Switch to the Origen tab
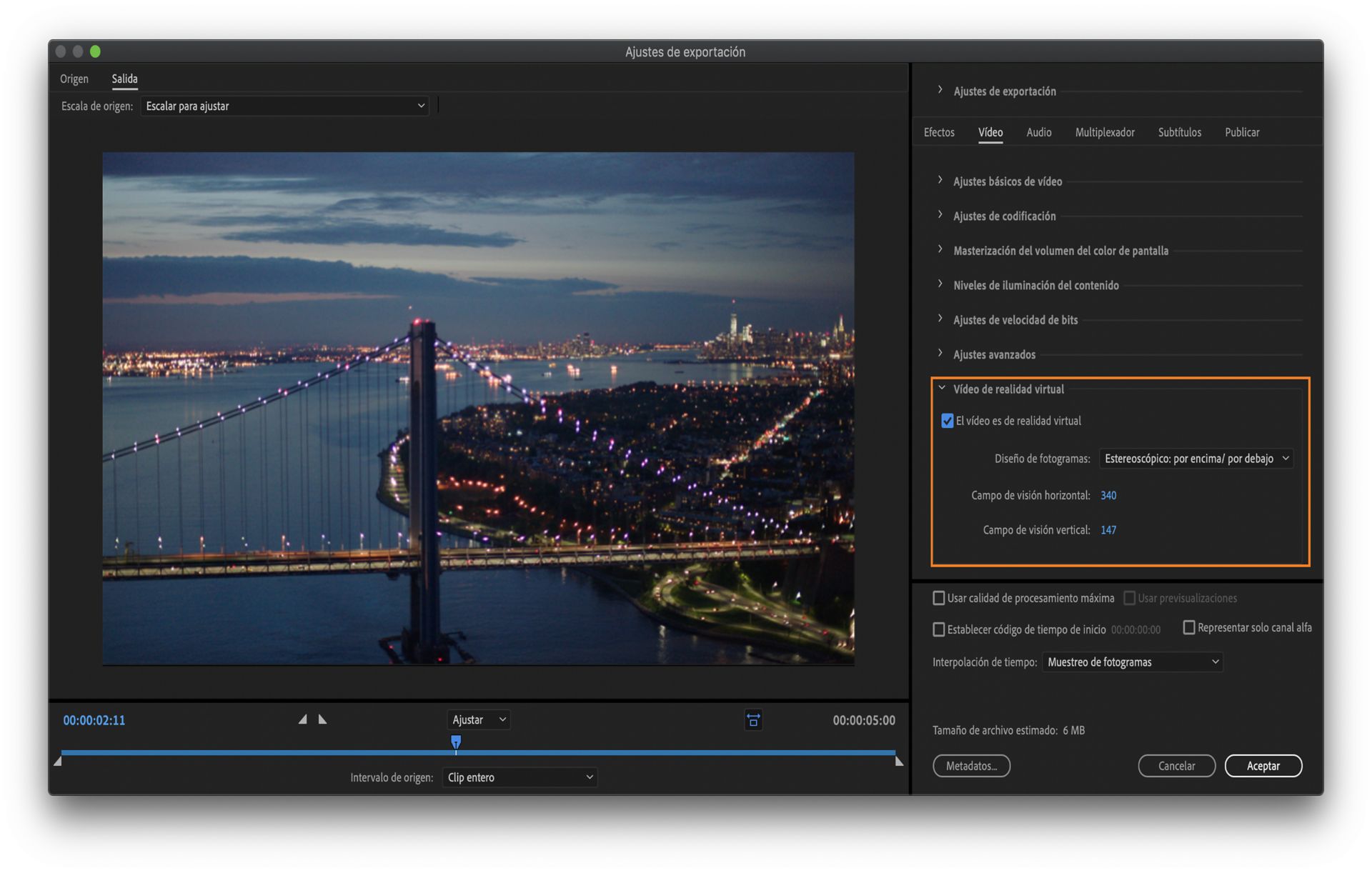Image resolution: width=1372 pixels, height=873 pixels. pyautogui.click(x=74, y=79)
